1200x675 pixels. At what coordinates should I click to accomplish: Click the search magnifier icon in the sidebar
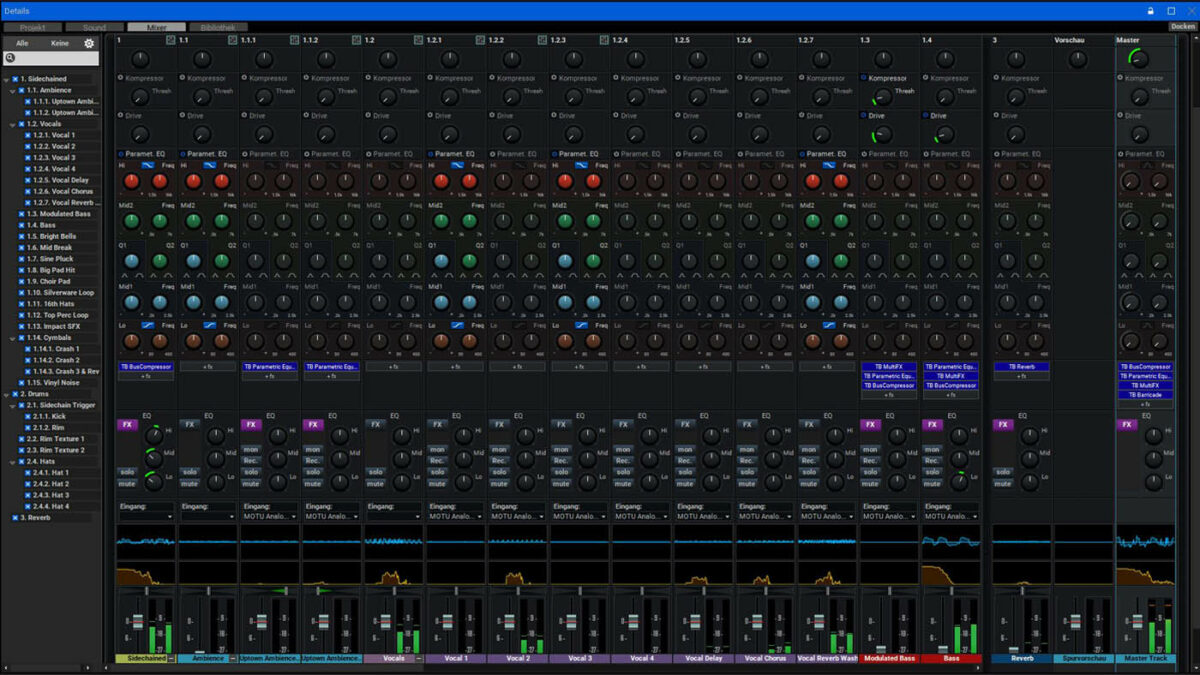(9, 57)
